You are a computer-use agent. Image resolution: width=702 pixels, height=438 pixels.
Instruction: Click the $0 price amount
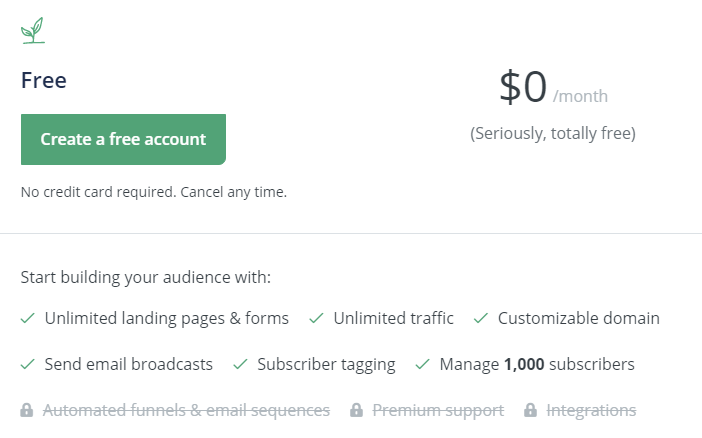[523, 88]
